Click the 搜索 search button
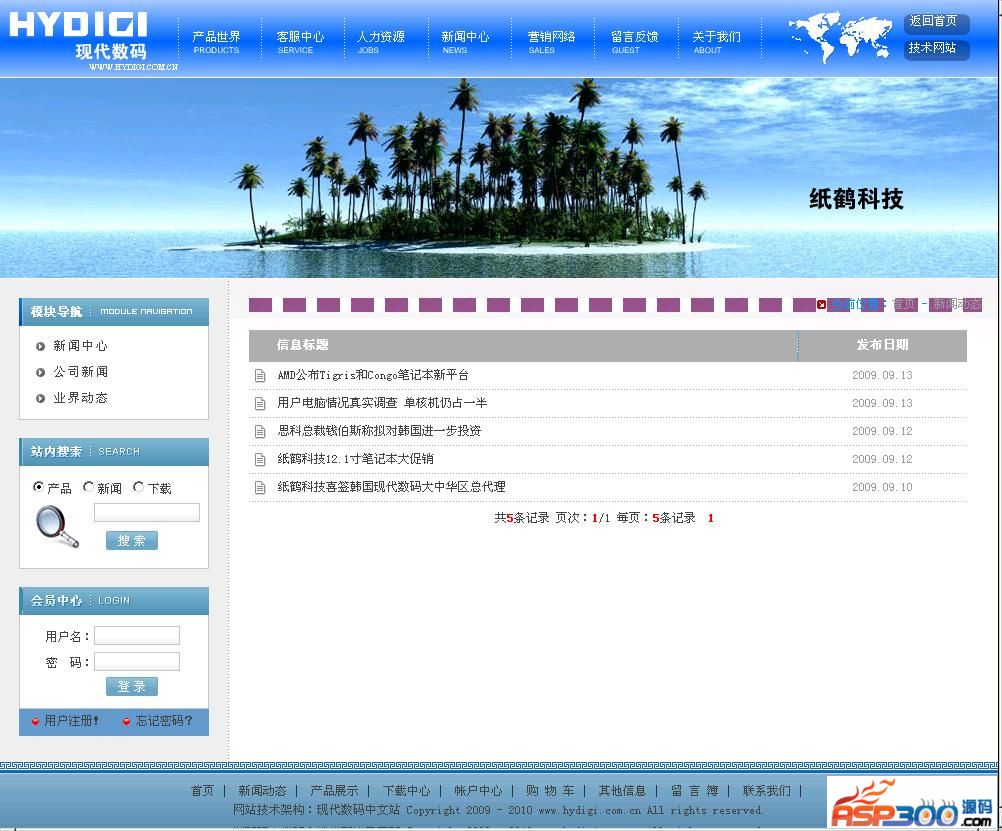Image resolution: width=1002 pixels, height=831 pixels. click(132, 541)
